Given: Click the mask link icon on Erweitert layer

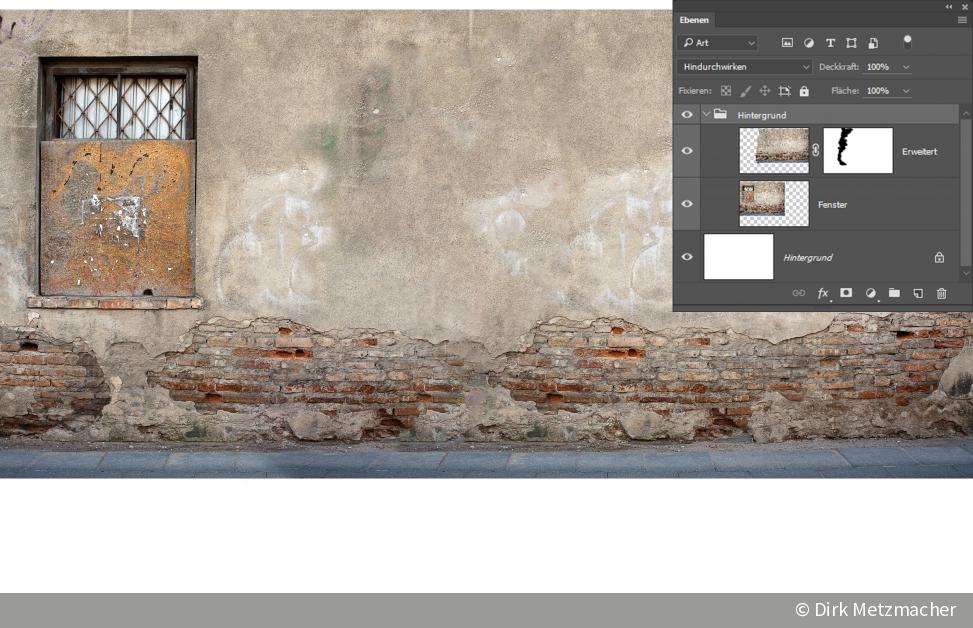Looking at the screenshot, I should point(815,150).
